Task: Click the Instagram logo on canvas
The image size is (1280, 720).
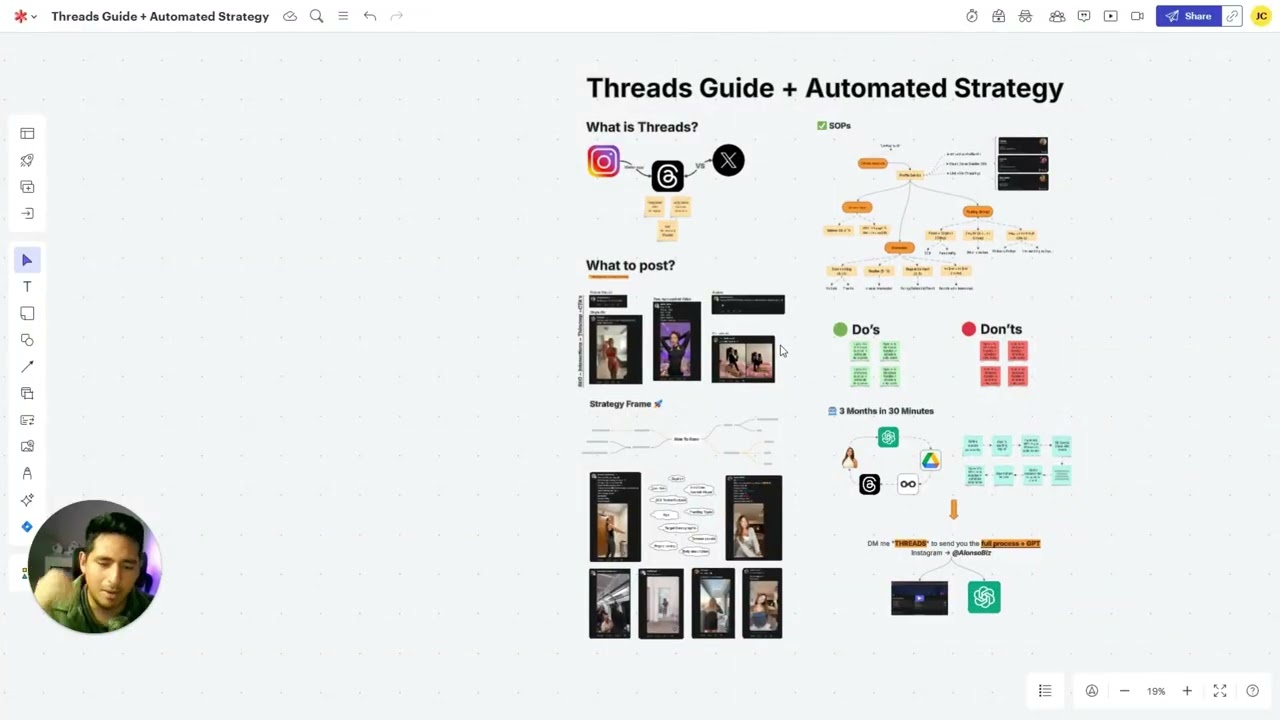Action: (x=603, y=161)
